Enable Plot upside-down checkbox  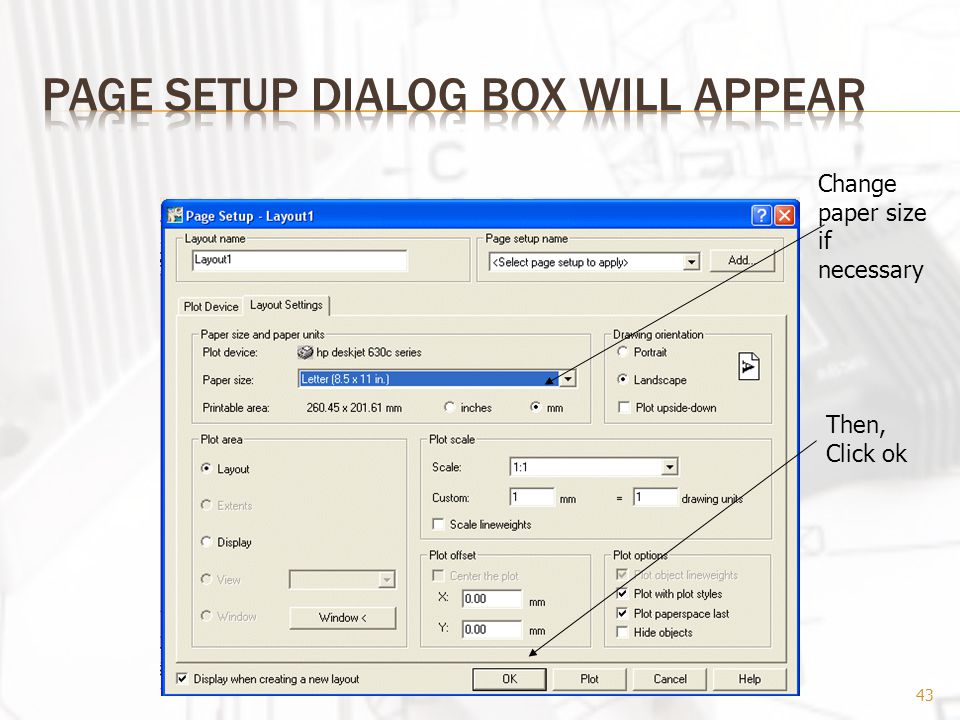pos(624,407)
